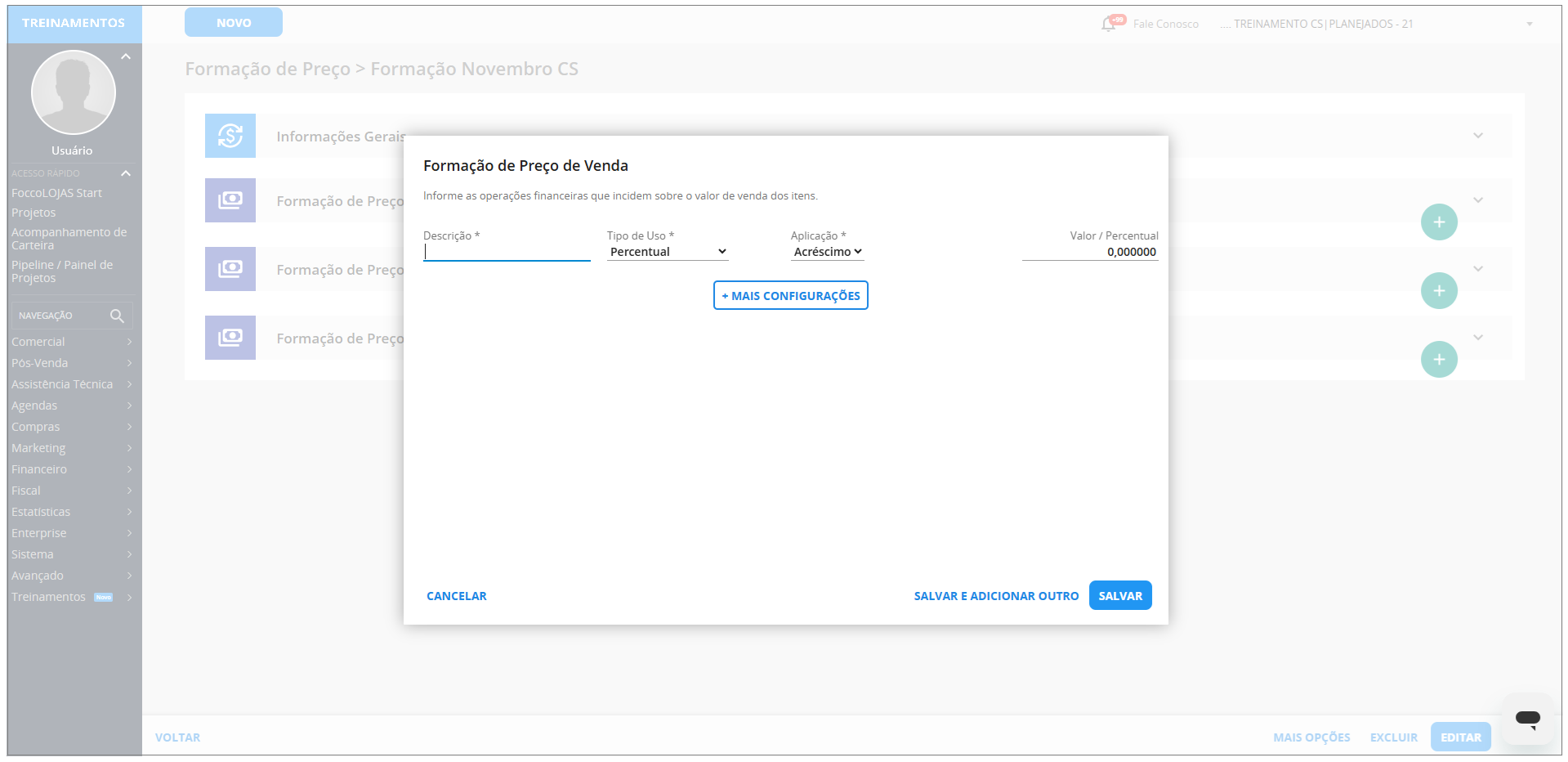The width and height of the screenshot is (1568, 762).
Task: Click the Informações Gerais money icon
Action: (x=230, y=136)
